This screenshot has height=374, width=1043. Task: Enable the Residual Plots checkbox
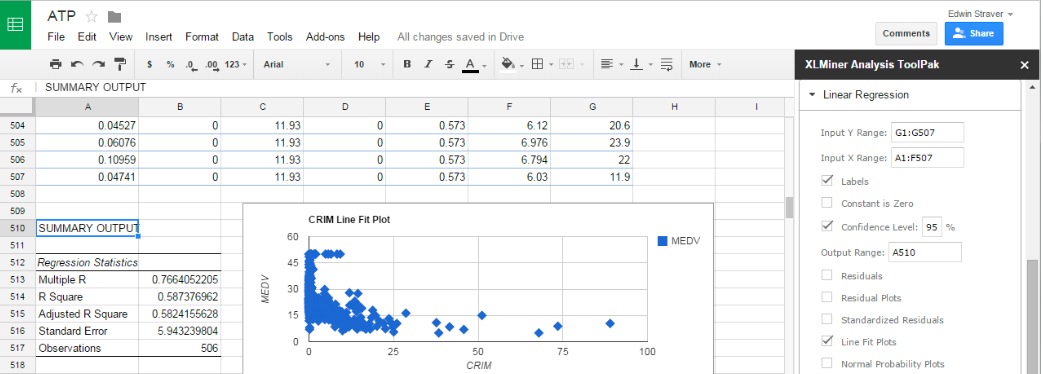(x=827, y=297)
